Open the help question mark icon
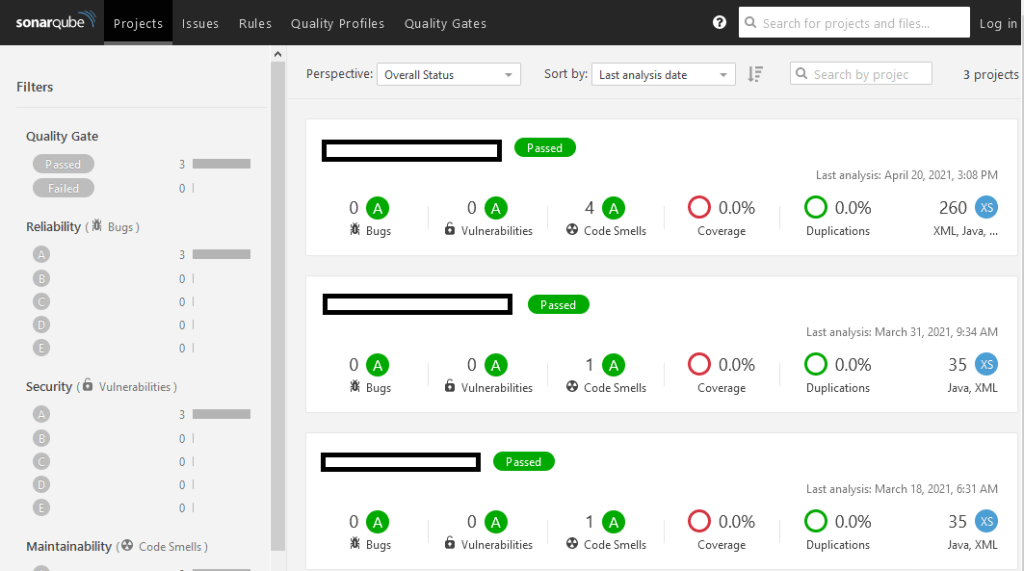The image size is (1024, 571). coord(720,23)
